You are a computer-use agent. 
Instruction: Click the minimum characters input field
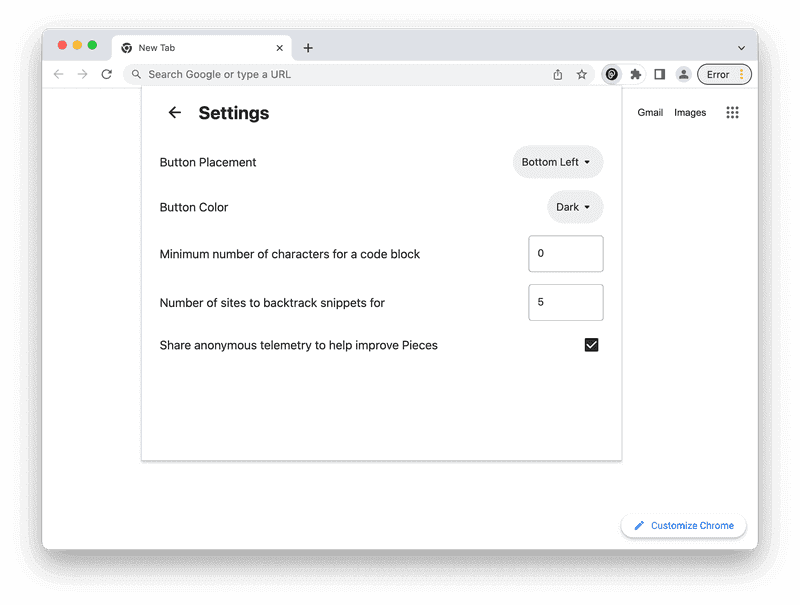point(566,253)
